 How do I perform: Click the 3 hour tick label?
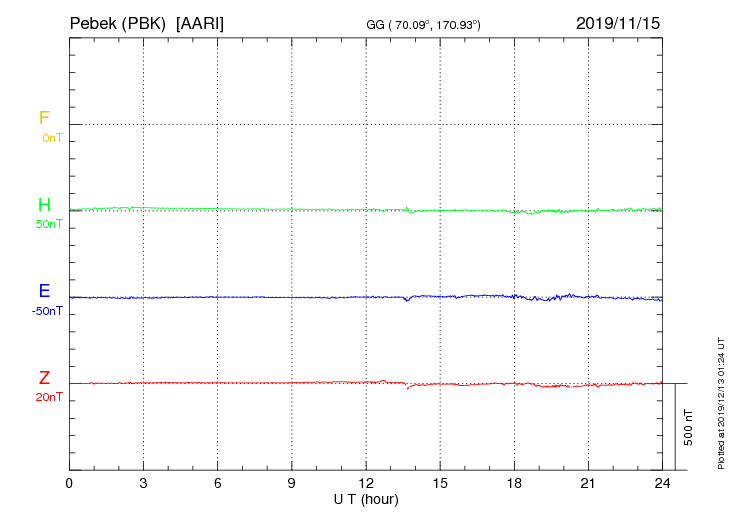click(143, 483)
